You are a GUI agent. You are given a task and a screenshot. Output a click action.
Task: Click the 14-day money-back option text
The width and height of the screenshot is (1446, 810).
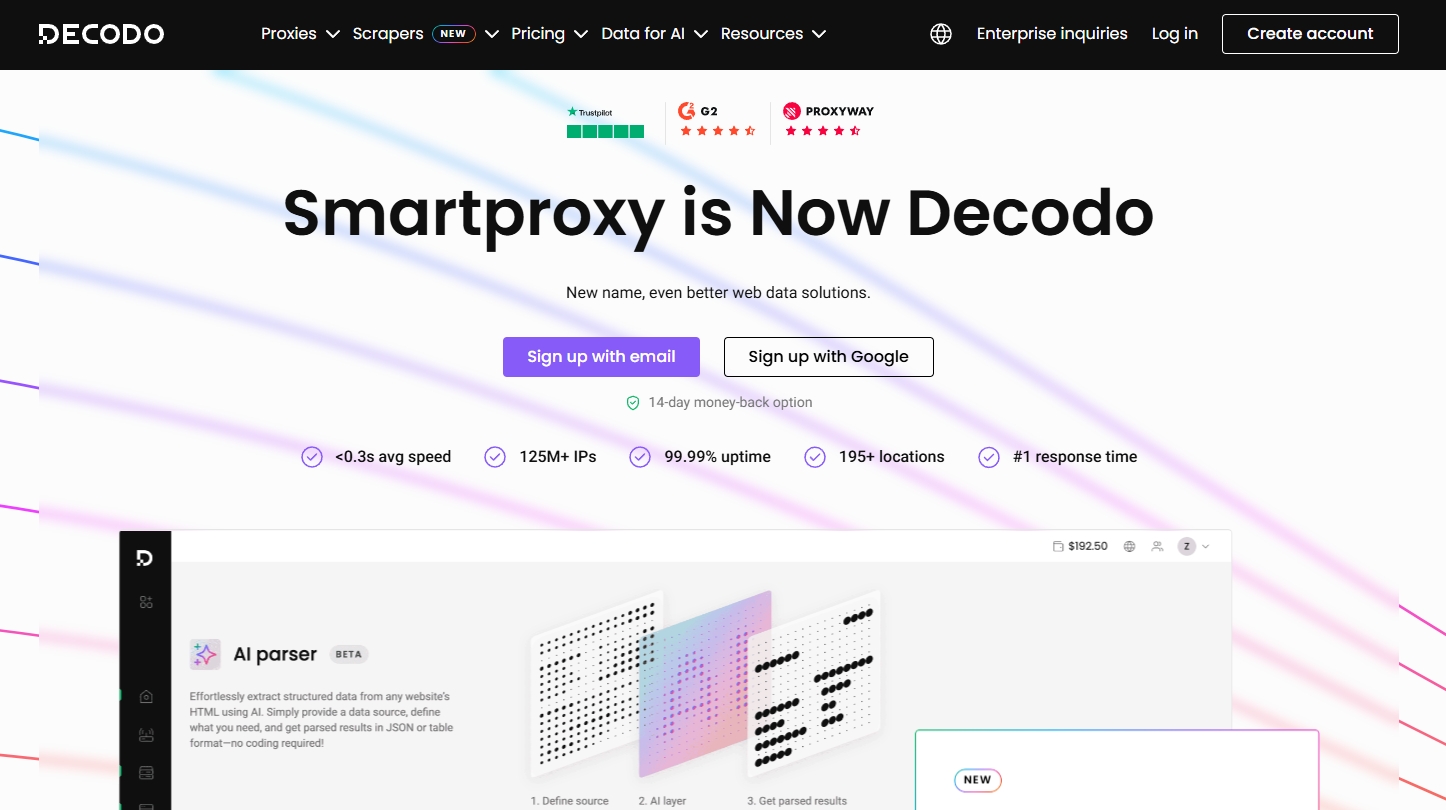[x=730, y=403]
